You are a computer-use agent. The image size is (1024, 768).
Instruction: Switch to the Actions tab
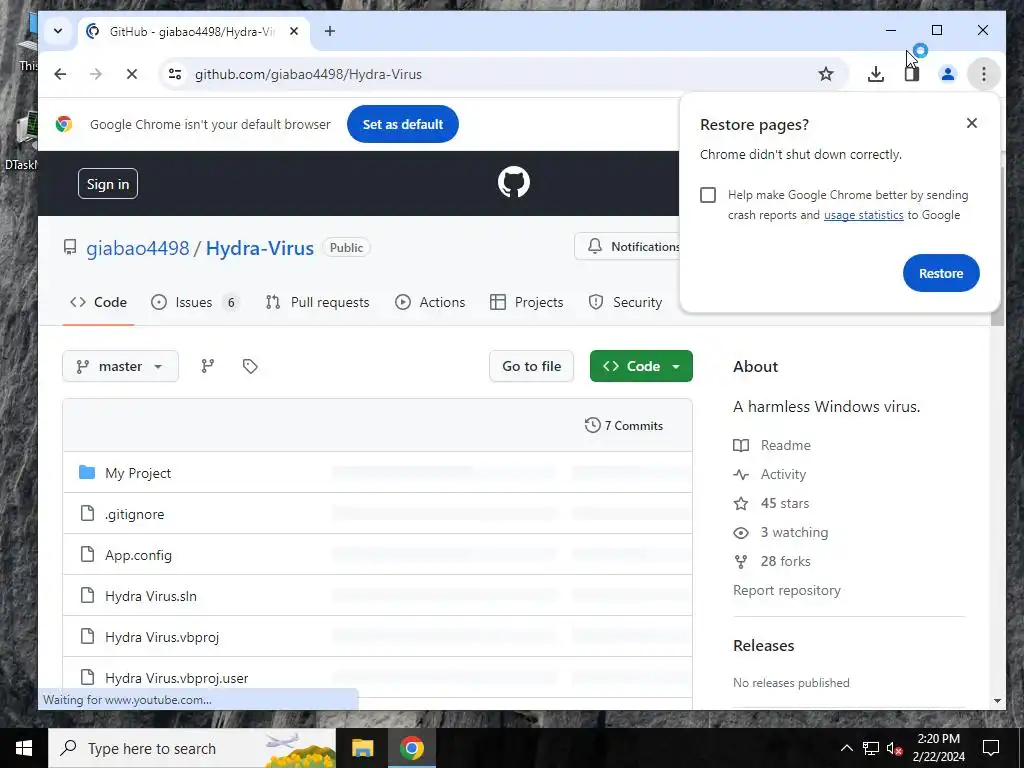pyautogui.click(x=430, y=302)
